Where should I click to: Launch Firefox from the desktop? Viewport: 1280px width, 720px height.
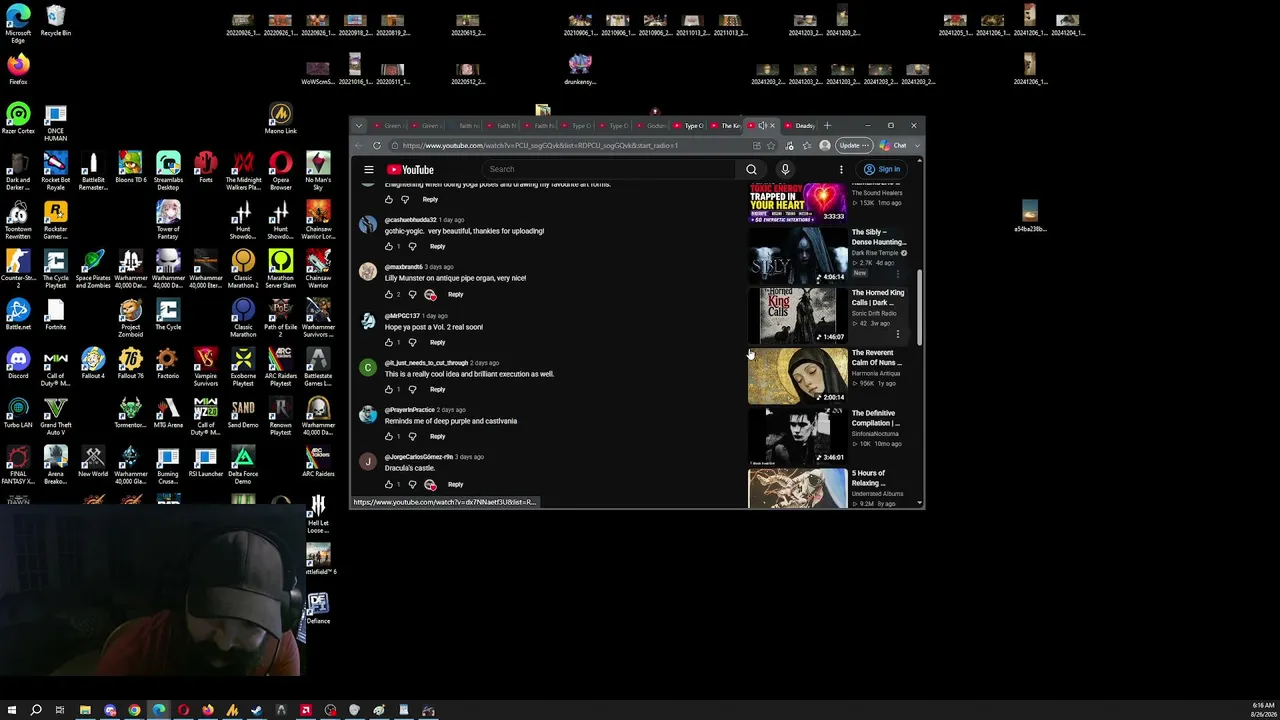(18, 69)
